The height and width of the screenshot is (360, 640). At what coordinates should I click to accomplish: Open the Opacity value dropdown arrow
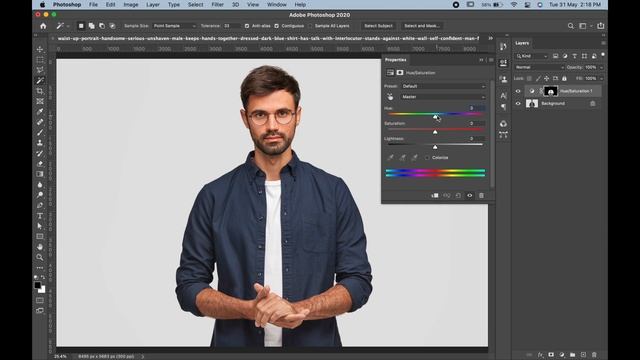(x=601, y=67)
